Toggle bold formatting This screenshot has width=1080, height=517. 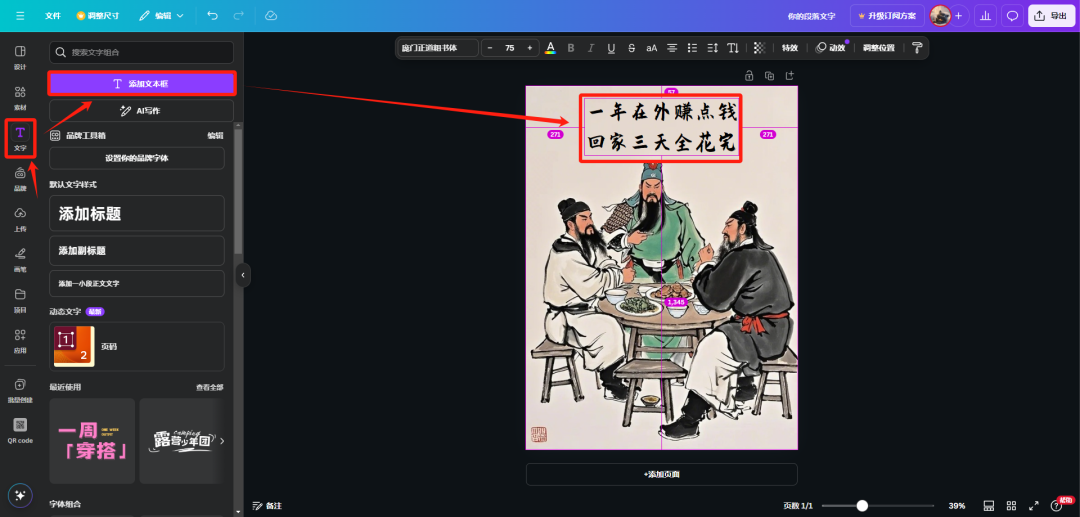point(571,48)
